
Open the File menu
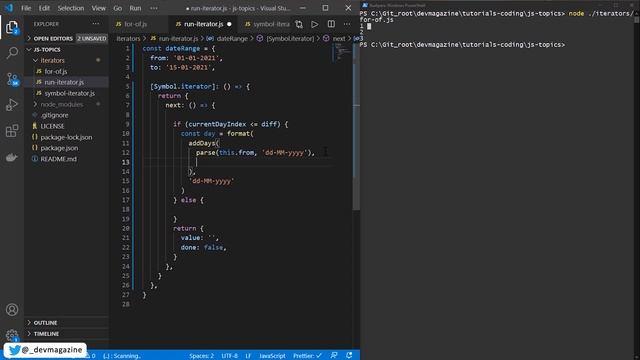click(26, 8)
